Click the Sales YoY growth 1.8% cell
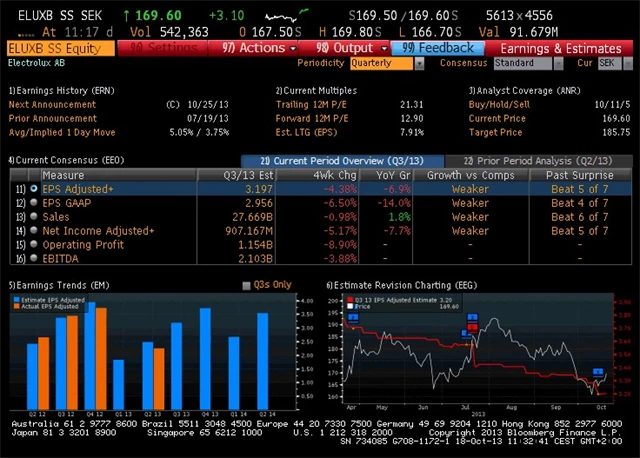The image size is (640, 458). click(400, 217)
